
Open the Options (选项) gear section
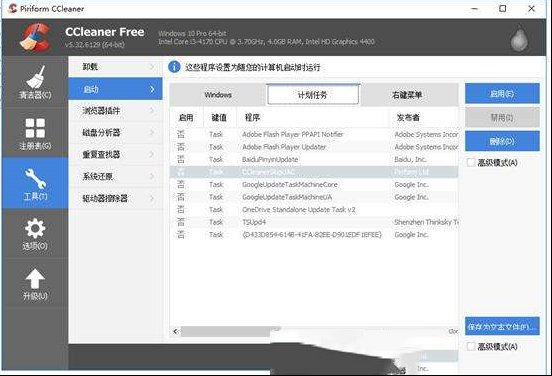[35, 234]
